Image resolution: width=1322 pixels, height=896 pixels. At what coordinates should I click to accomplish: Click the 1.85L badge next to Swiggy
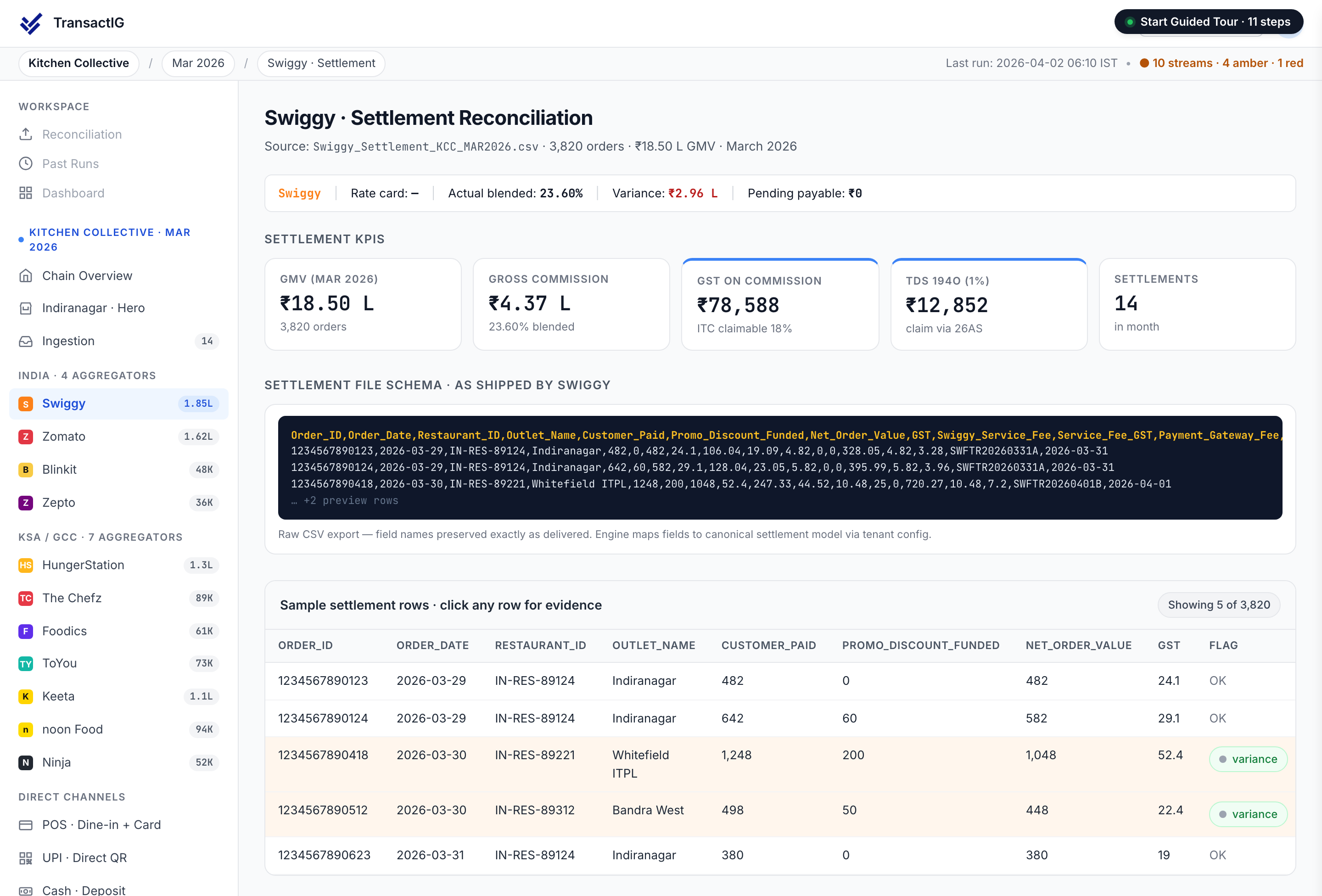point(198,404)
